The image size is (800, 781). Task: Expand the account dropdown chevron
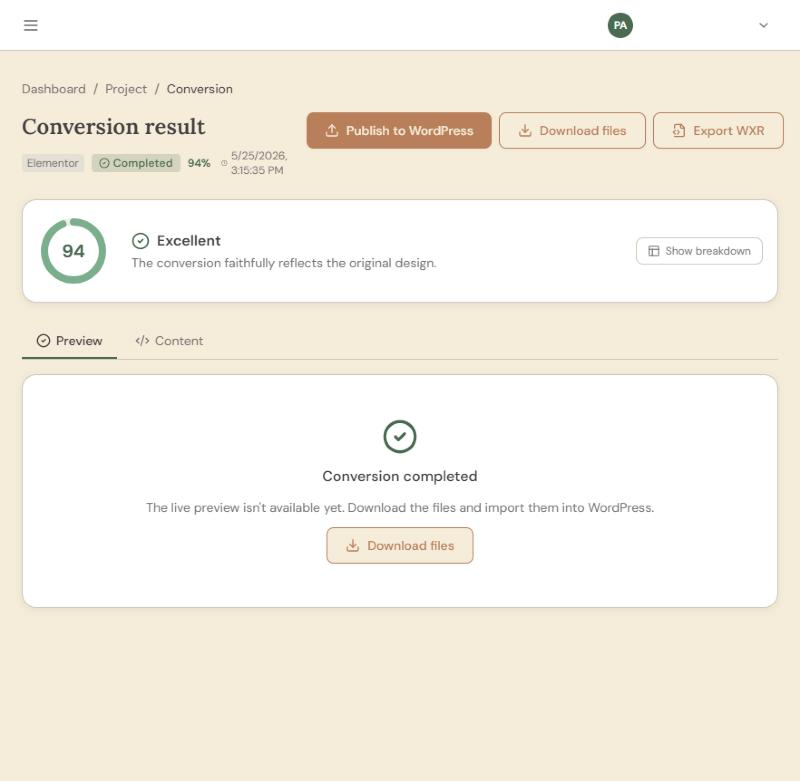pyautogui.click(x=763, y=25)
